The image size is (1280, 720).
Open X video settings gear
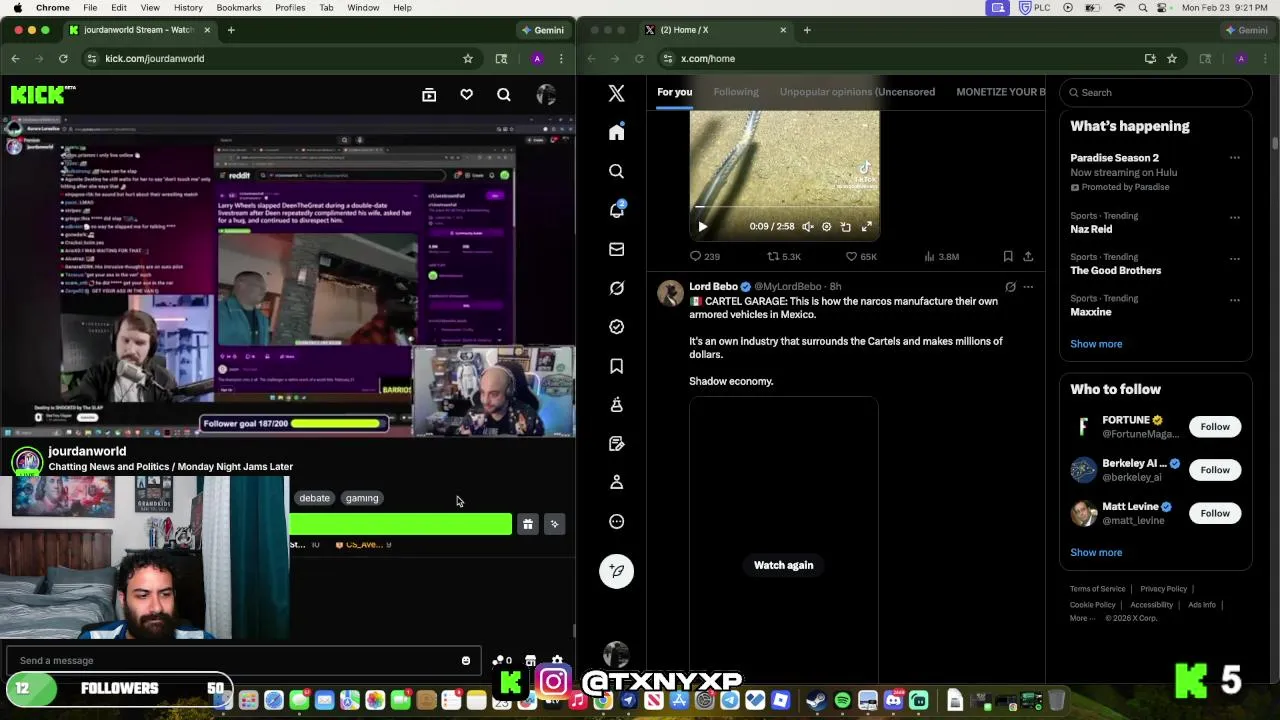coord(826,227)
